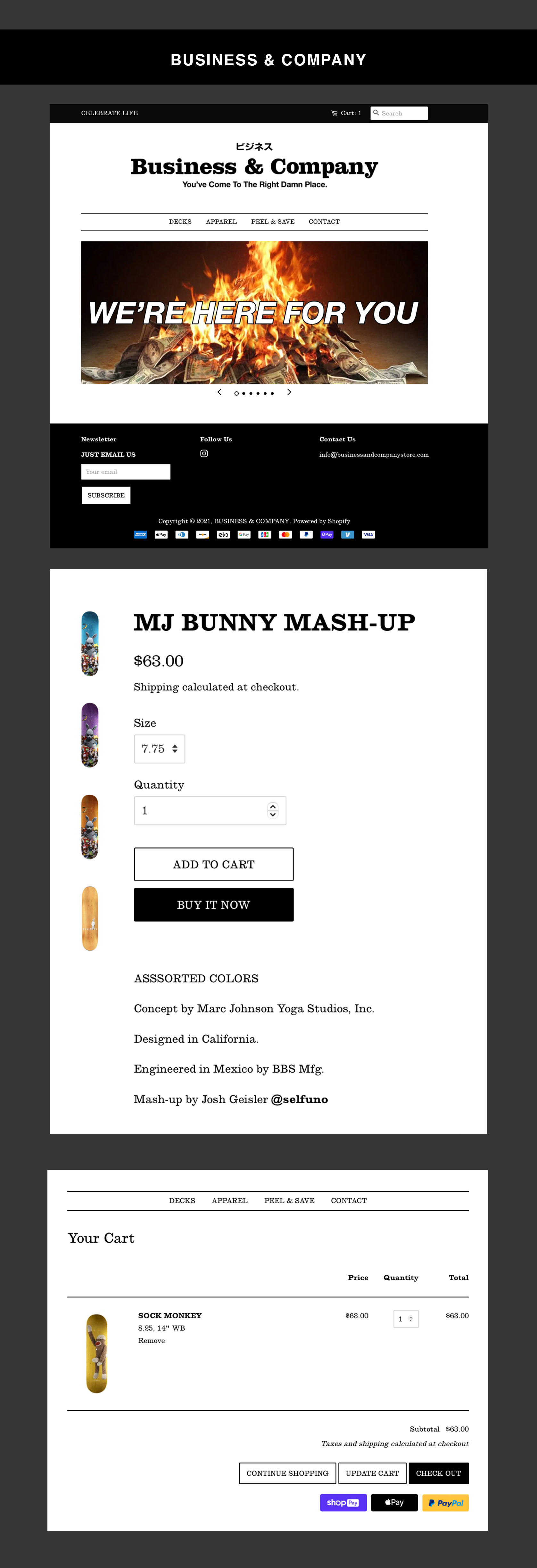Increase product quantity with up arrow
Screen dimensions: 537x1568
coord(273,807)
